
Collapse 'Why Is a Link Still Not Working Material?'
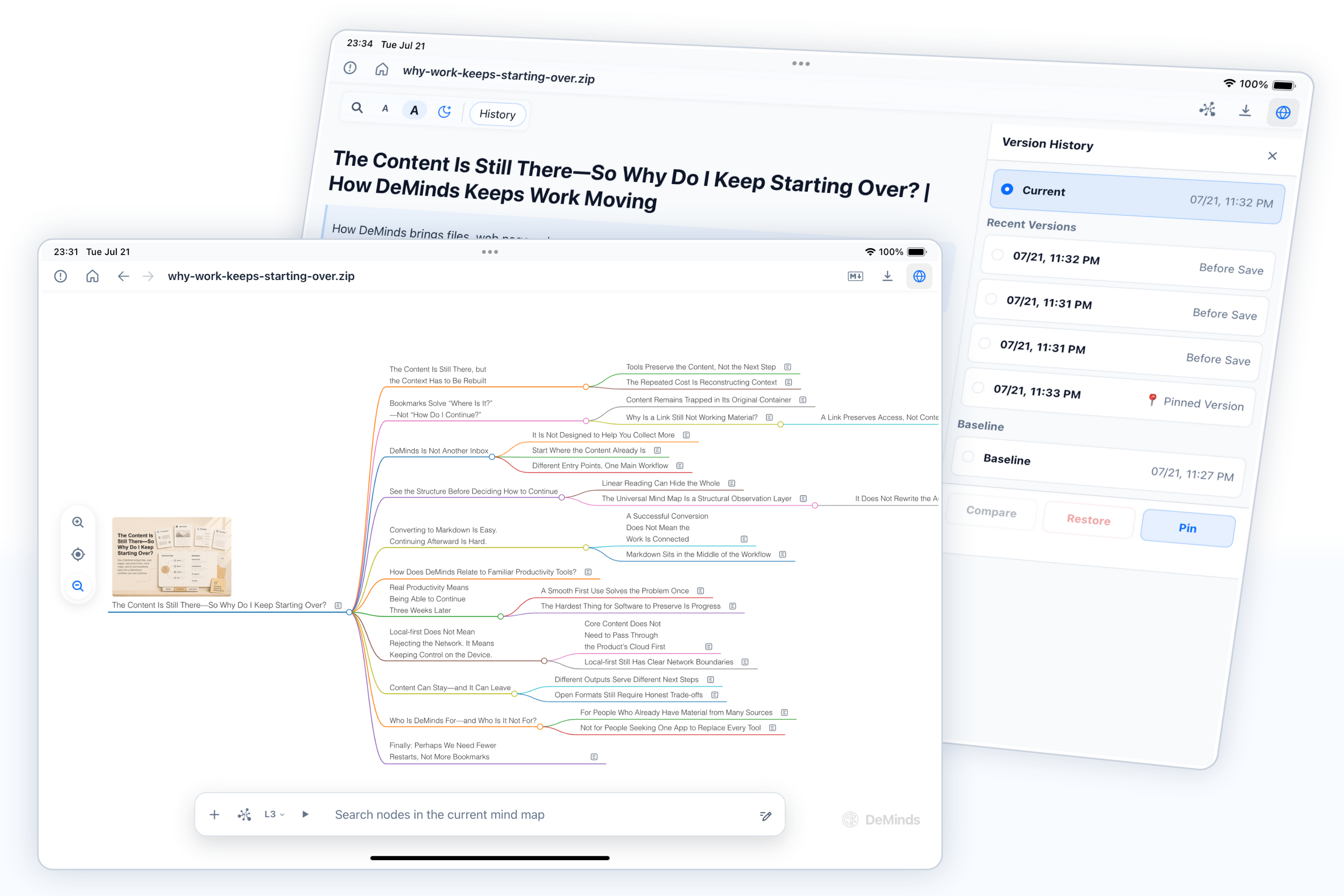tap(780, 424)
